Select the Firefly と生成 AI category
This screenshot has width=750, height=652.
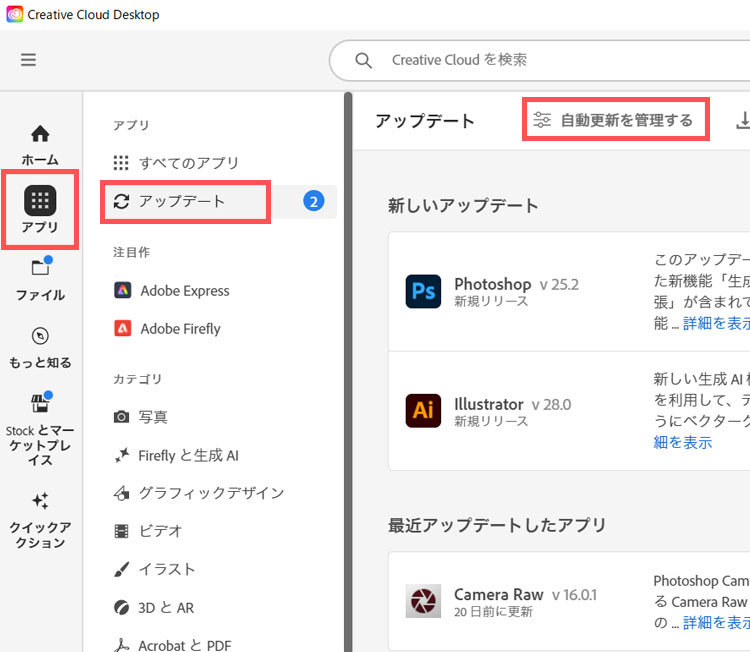[x=176, y=455]
